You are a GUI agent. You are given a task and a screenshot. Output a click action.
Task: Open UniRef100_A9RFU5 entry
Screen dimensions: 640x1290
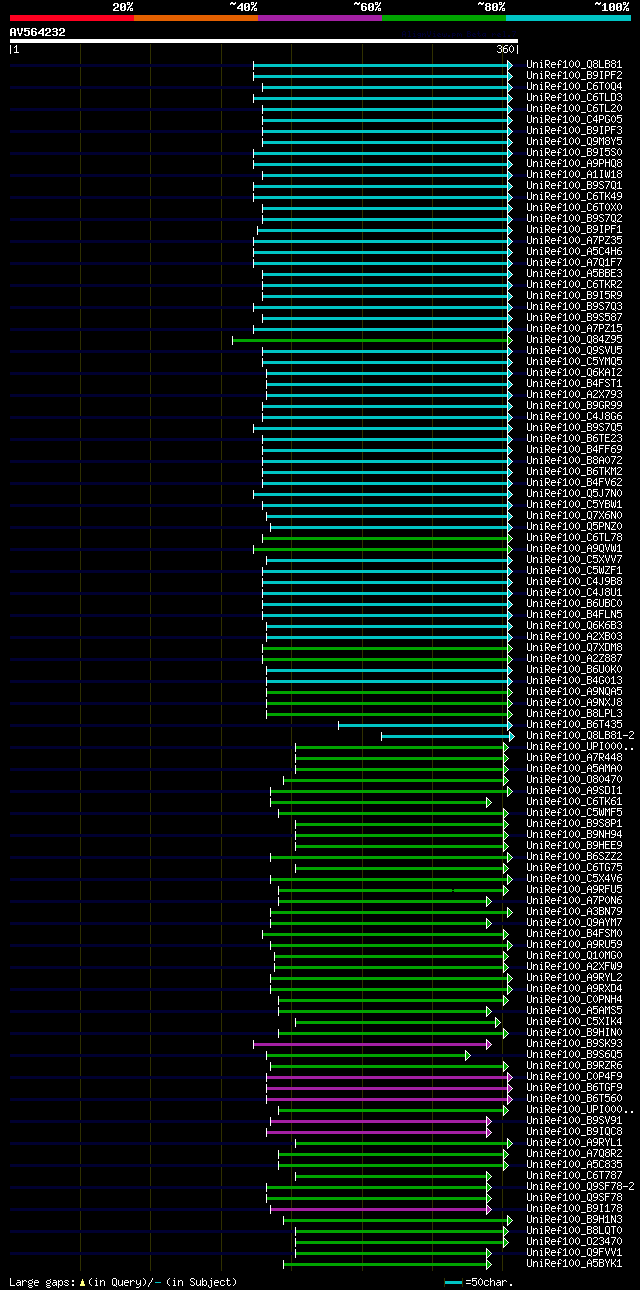pos(574,890)
